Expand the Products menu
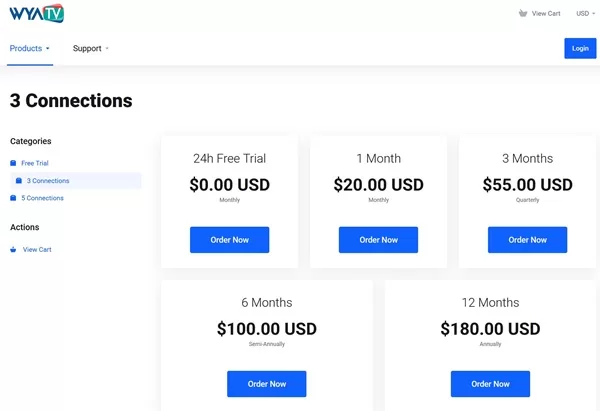The height and width of the screenshot is (411, 600). click(x=29, y=48)
